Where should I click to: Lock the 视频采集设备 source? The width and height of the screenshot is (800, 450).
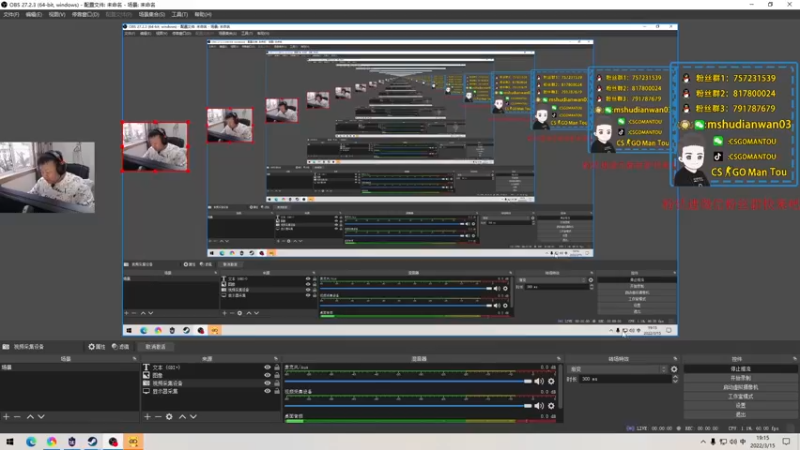click(x=277, y=383)
